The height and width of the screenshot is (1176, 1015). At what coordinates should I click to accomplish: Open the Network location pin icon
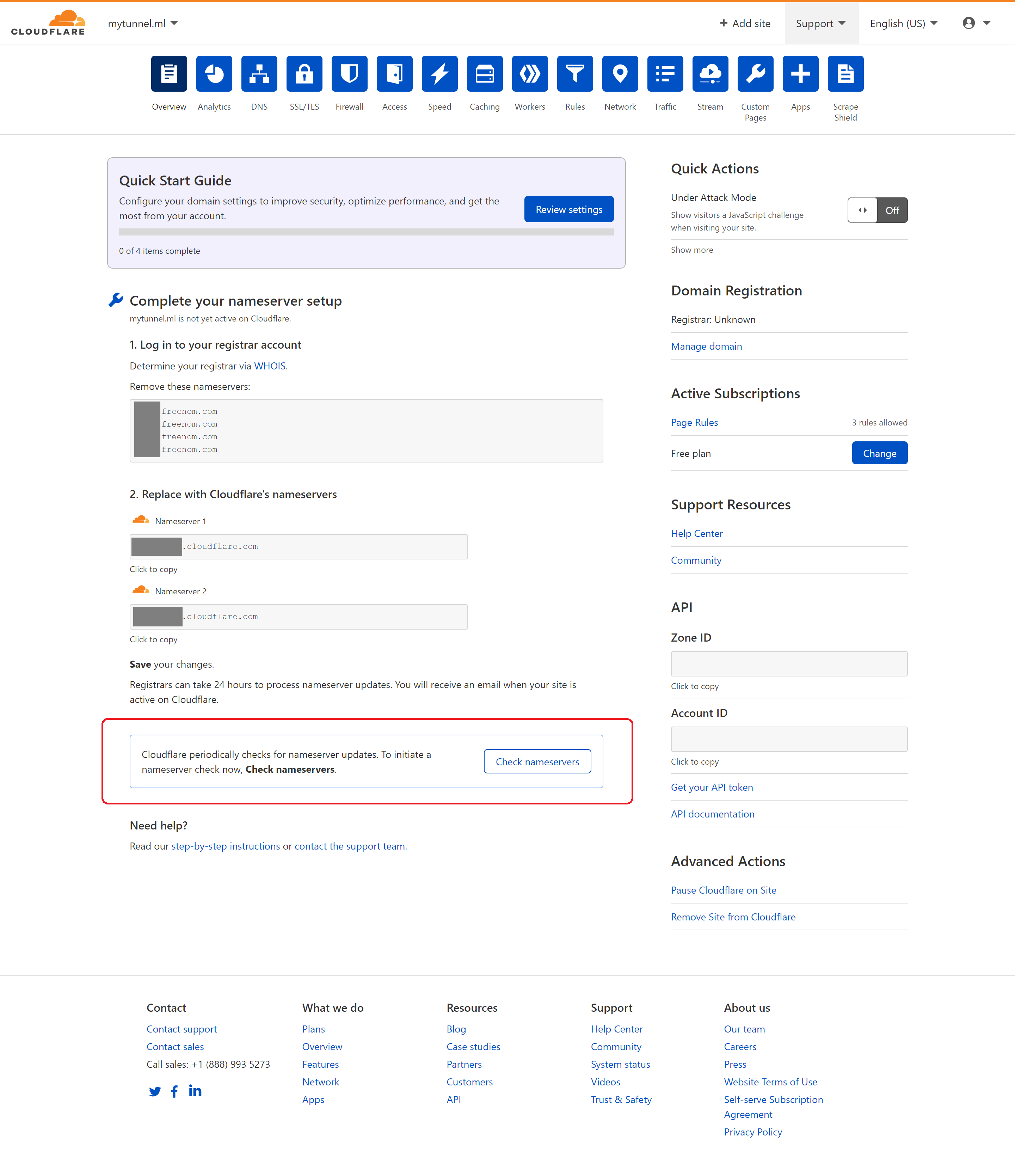point(620,74)
